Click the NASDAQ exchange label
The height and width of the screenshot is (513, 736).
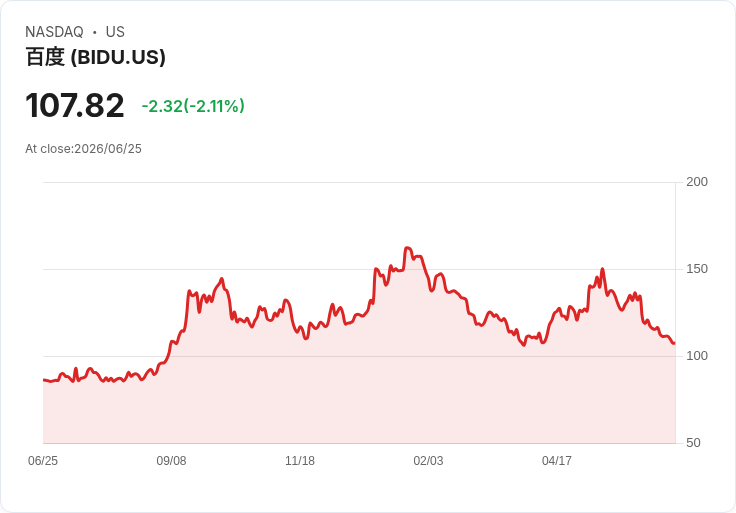(54, 32)
